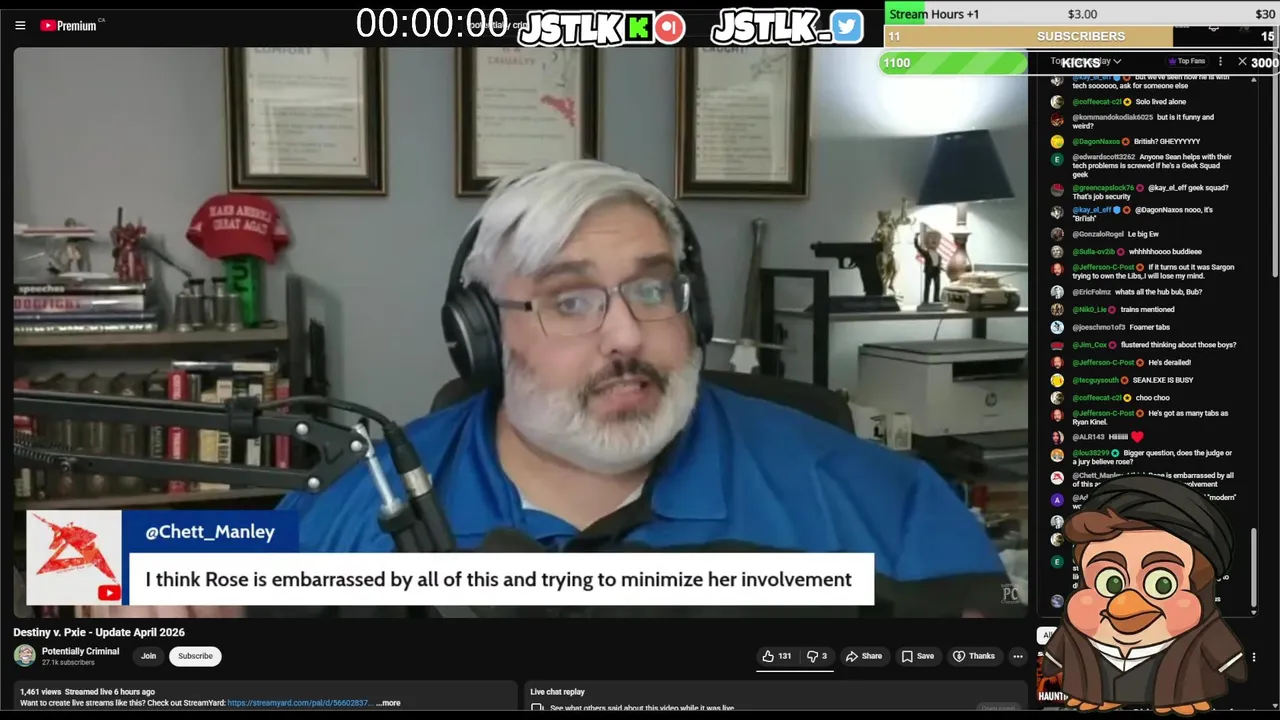This screenshot has width=1280, height=720.
Task: Click the video player area
Action: coord(520,330)
